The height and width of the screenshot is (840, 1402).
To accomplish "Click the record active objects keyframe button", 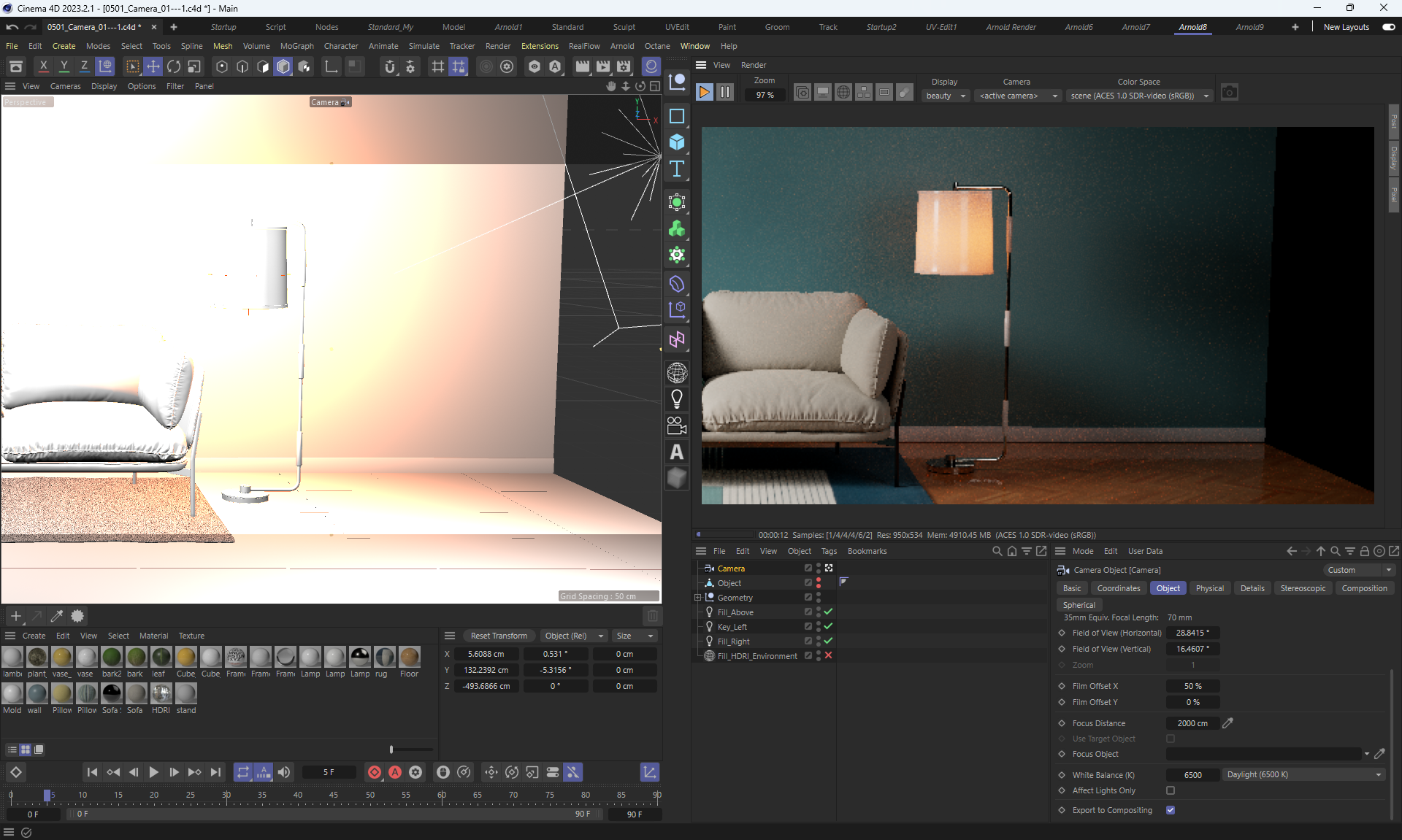I will tap(375, 772).
